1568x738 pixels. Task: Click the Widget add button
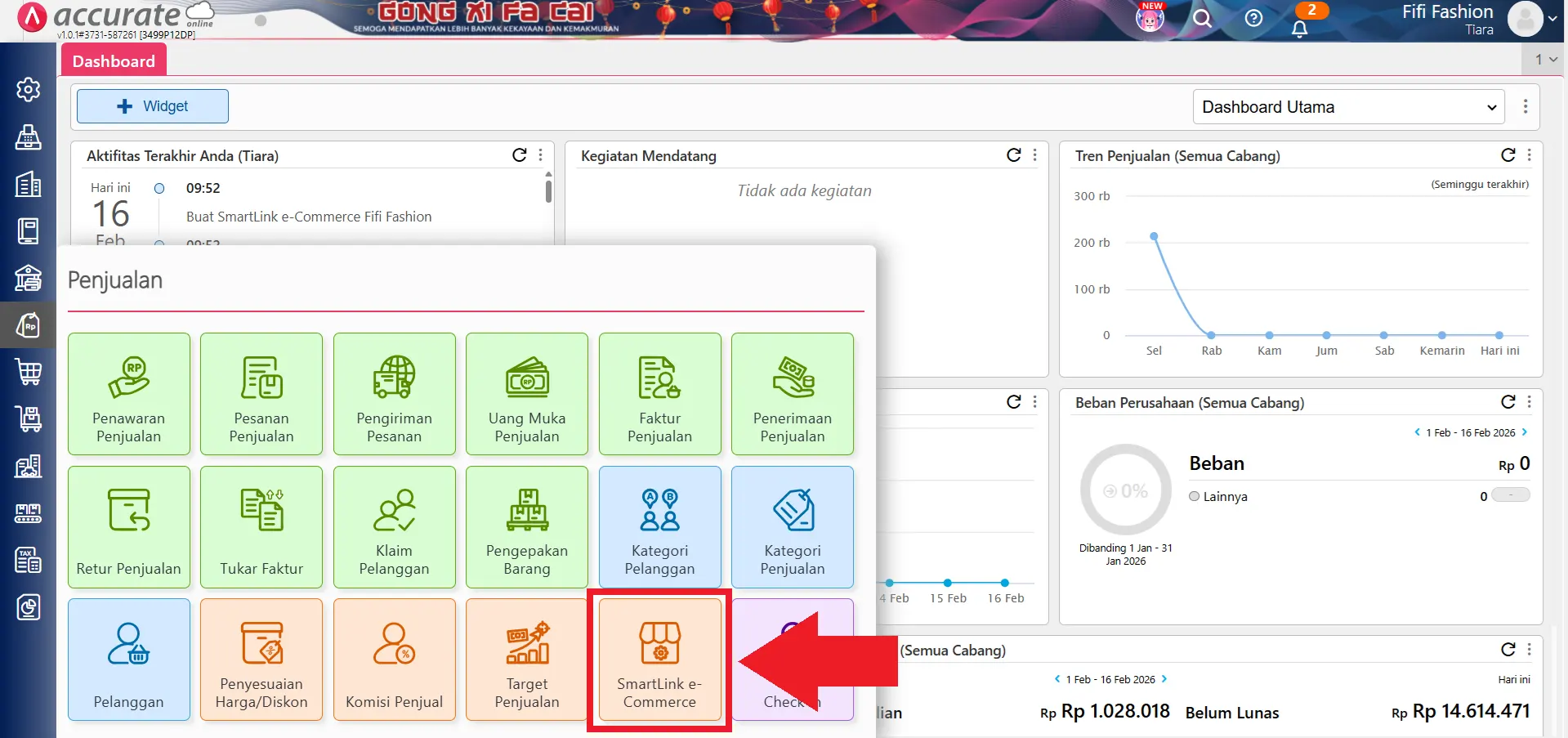[x=152, y=105]
